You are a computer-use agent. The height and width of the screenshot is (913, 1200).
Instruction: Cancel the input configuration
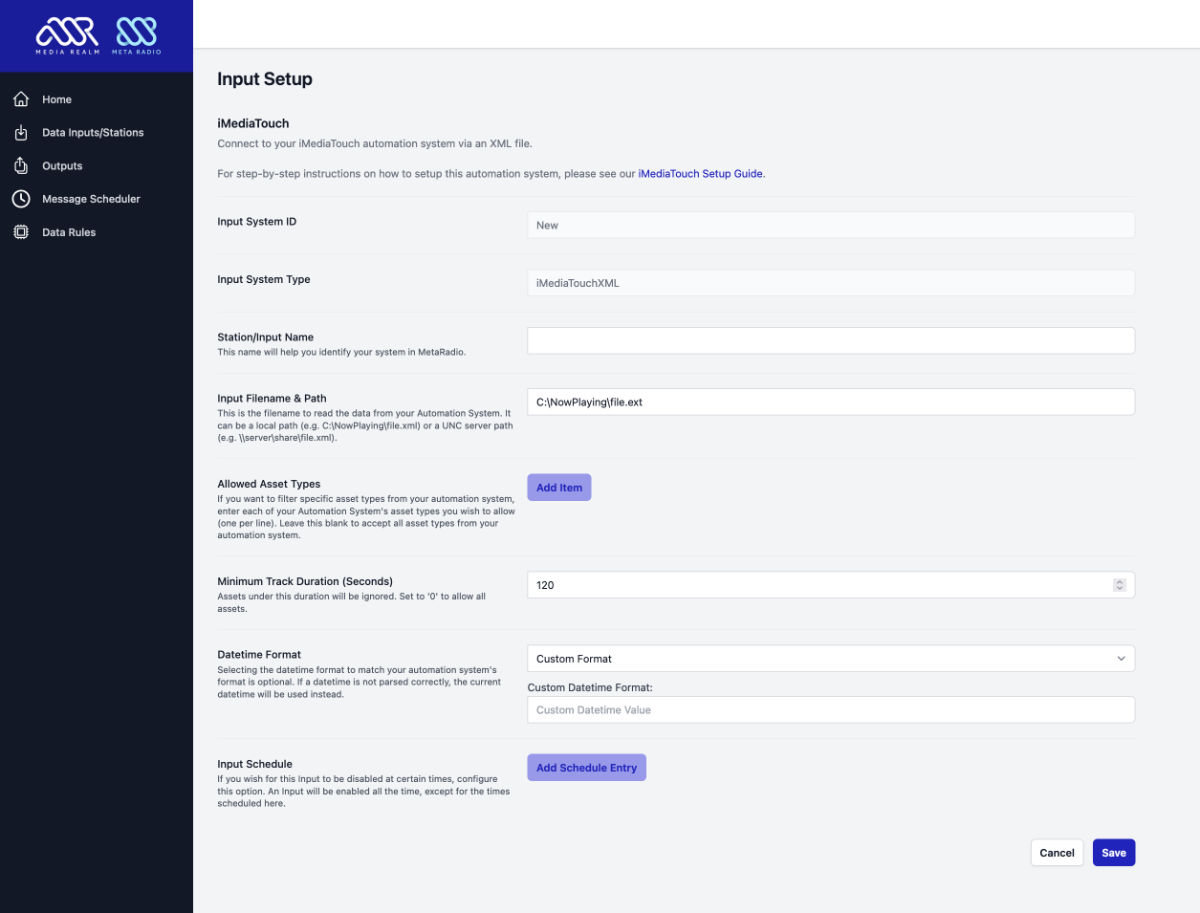pyautogui.click(x=1056, y=852)
